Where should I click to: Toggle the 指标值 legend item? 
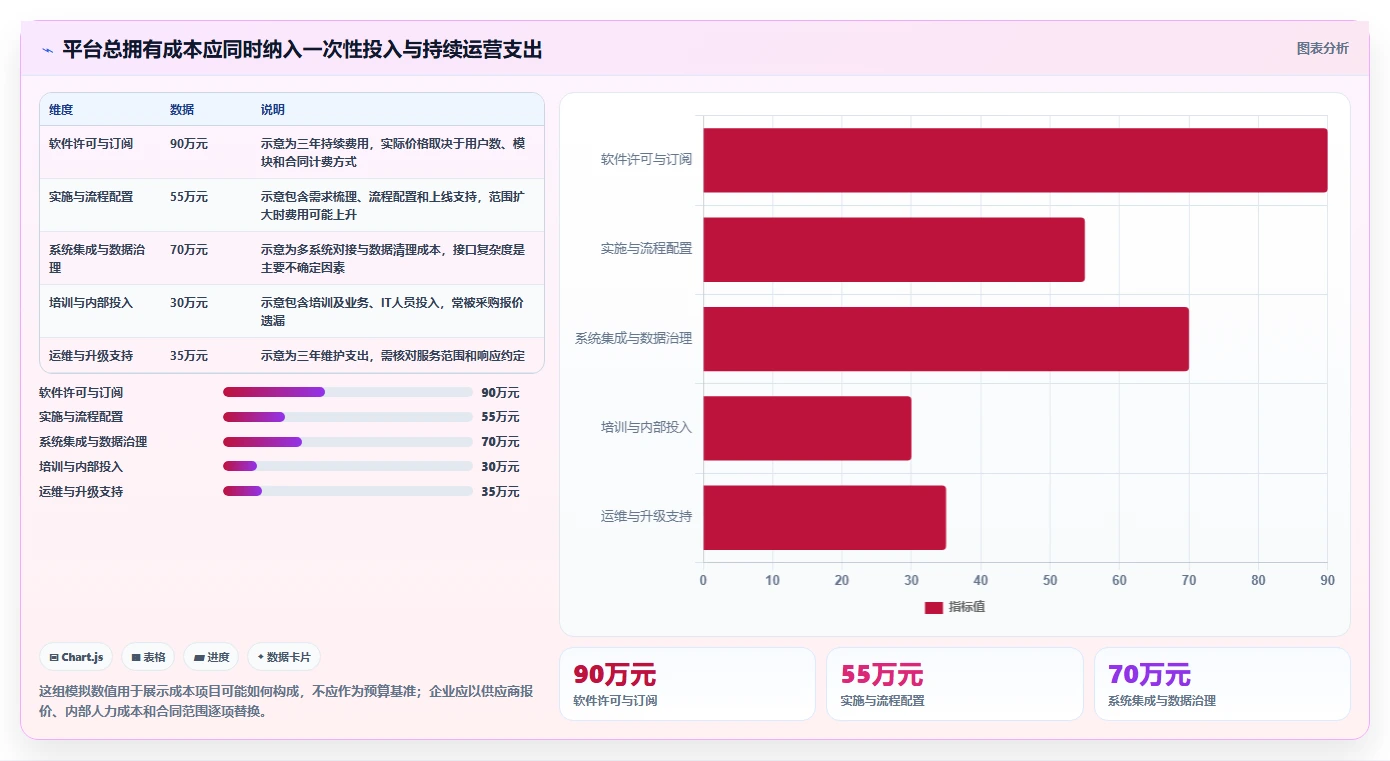click(954, 607)
